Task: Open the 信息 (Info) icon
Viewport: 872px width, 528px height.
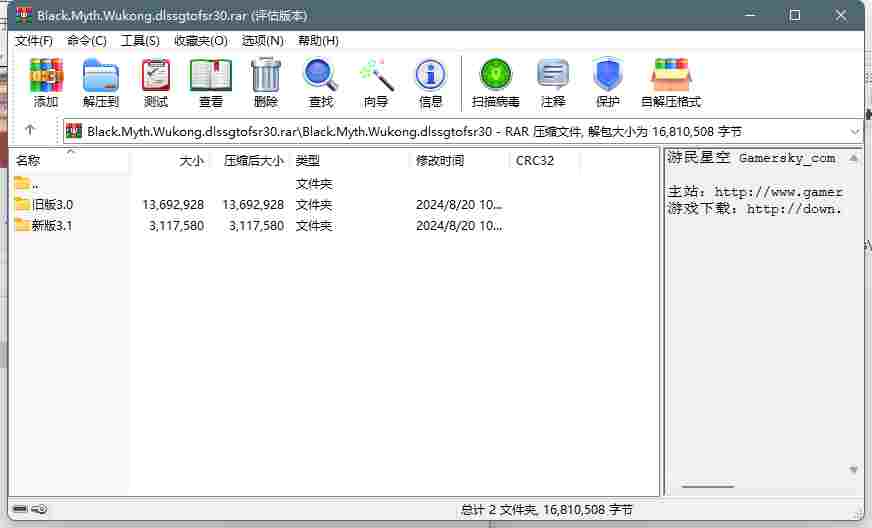Action: [x=430, y=75]
